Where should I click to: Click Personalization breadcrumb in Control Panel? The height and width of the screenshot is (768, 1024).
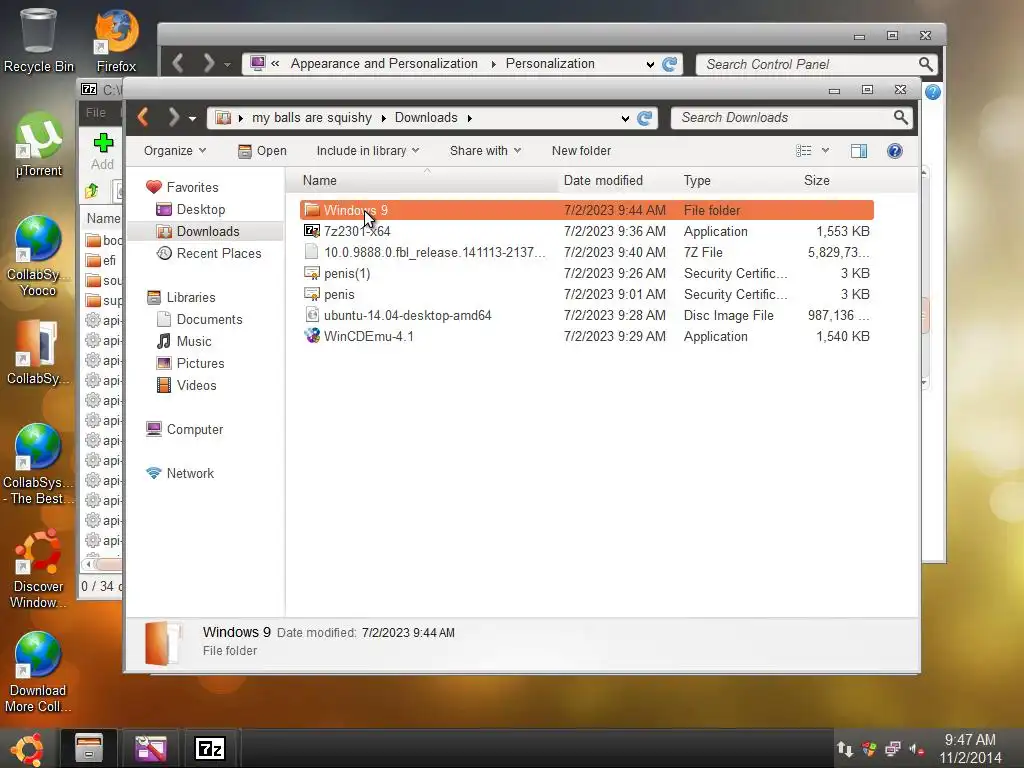(x=550, y=63)
